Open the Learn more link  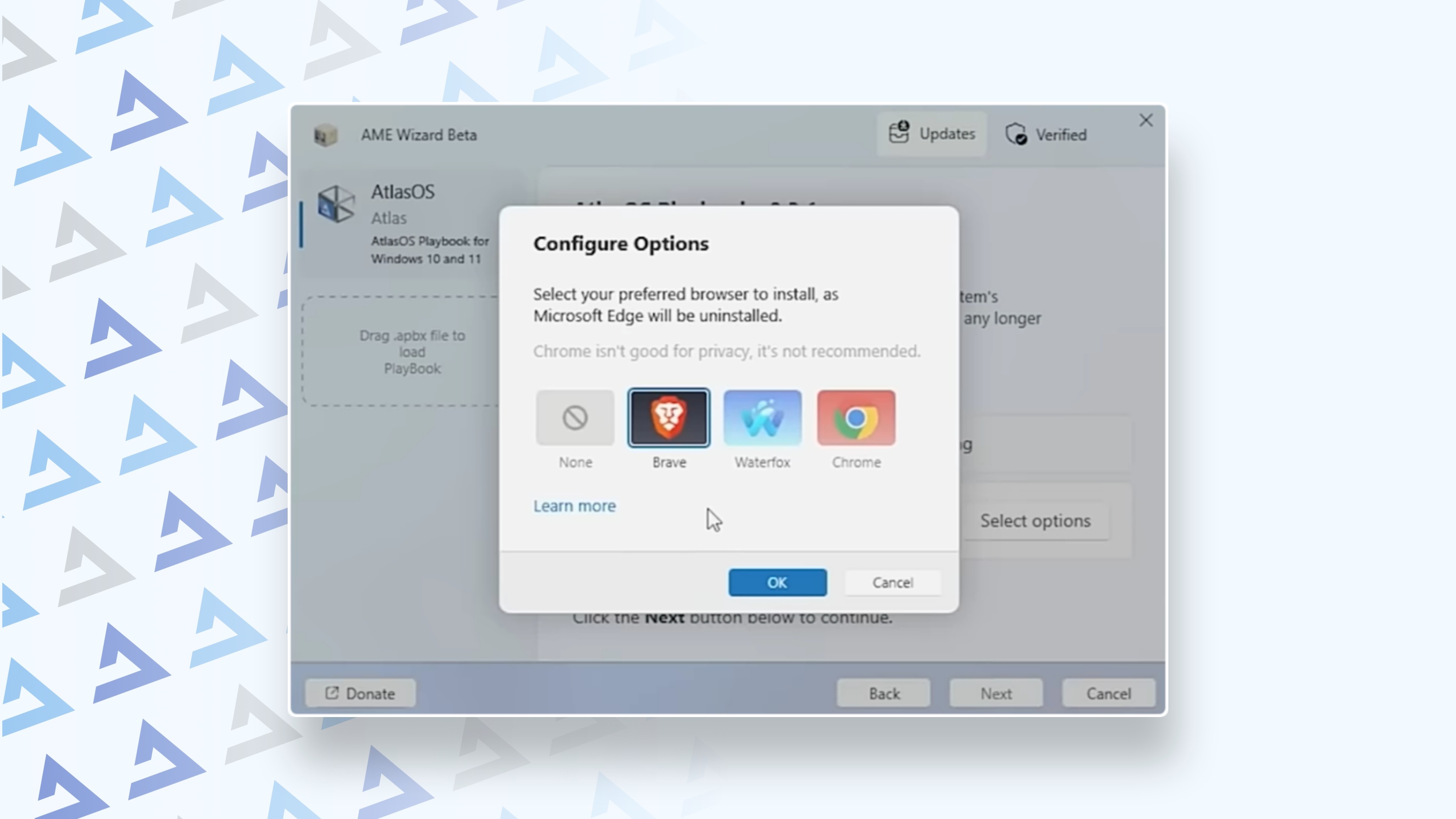pyautogui.click(x=574, y=506)
